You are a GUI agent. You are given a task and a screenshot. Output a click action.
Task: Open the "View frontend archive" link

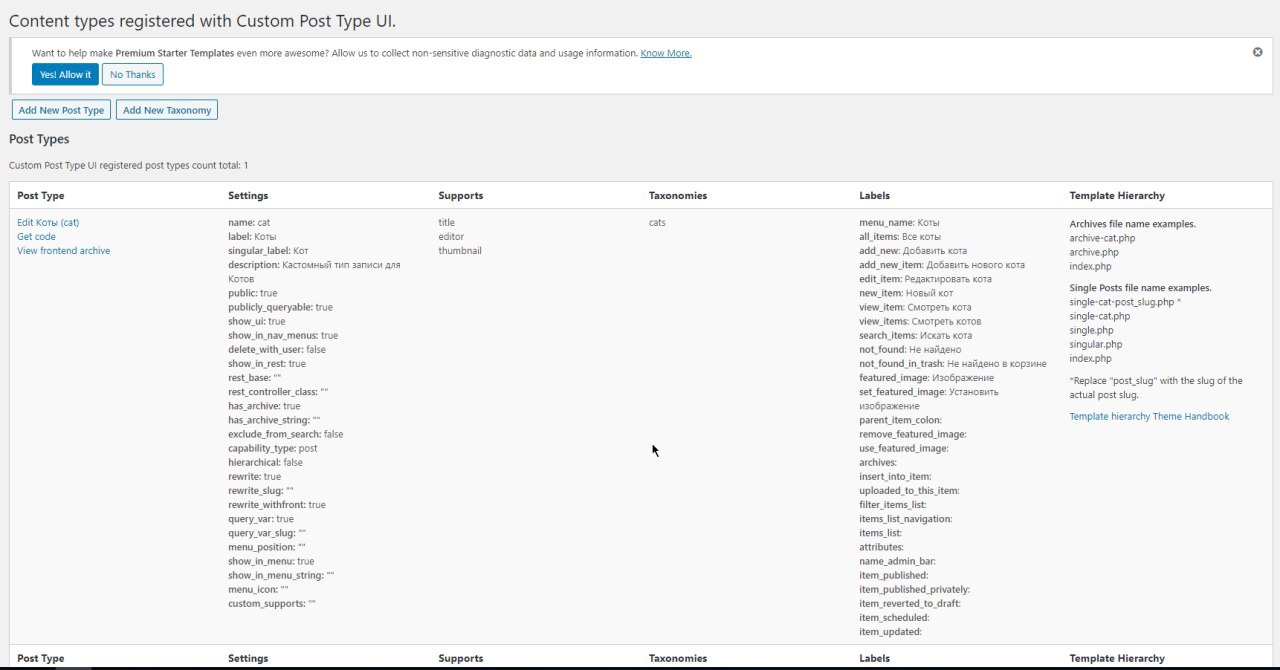[x=63, y=251]
